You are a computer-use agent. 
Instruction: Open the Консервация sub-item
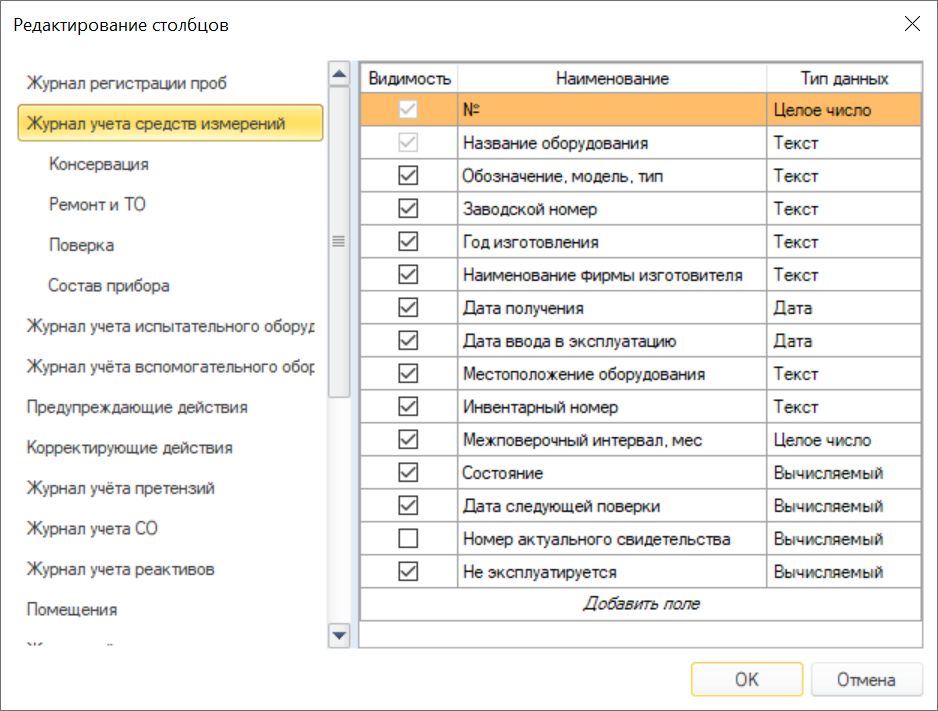click(x=99, y=164)
